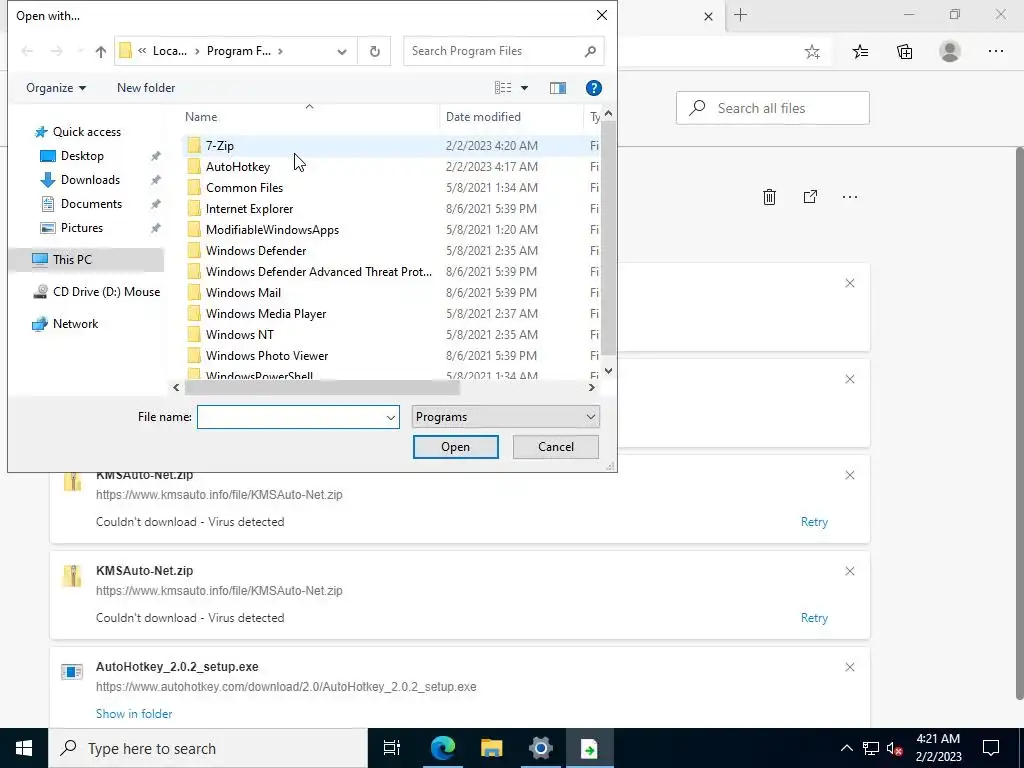Viewport: 1024px width, 768px height.
Task: Show AutoHotkey setup in folder
Action: (x=134, y=714)
